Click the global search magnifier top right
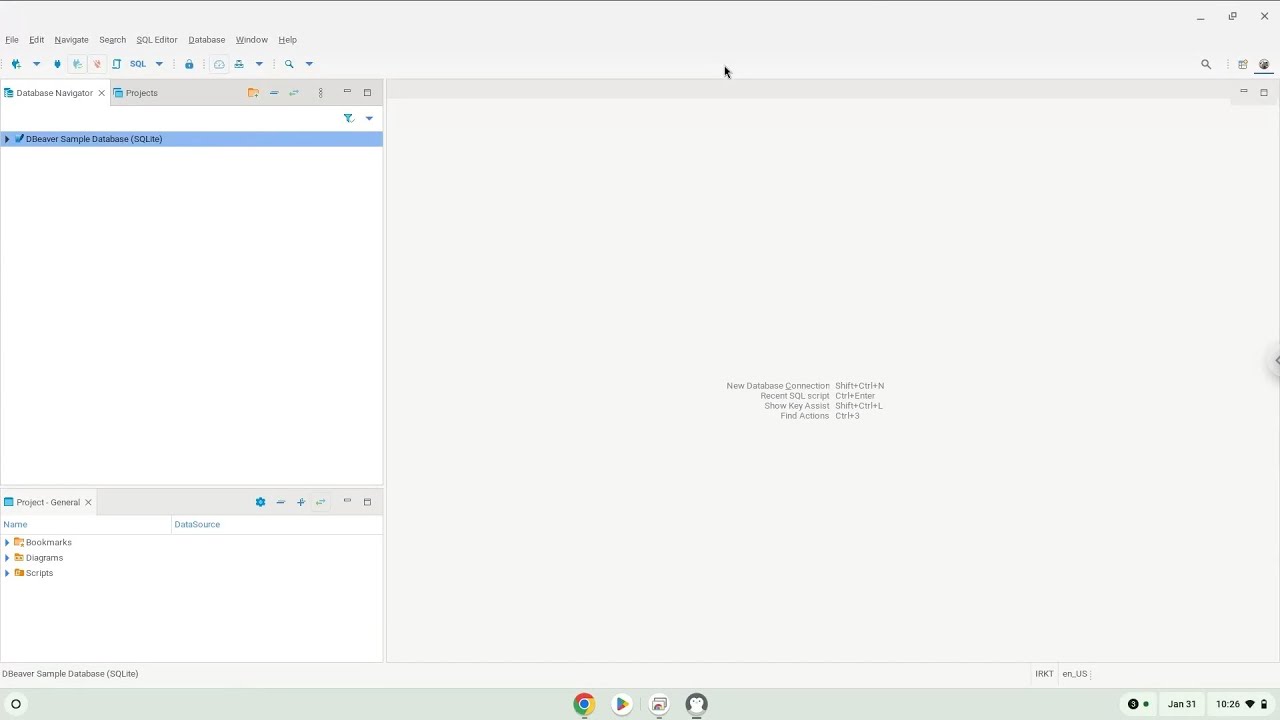The width and height of the screenshot is (1280, 720). point(1206,64)
